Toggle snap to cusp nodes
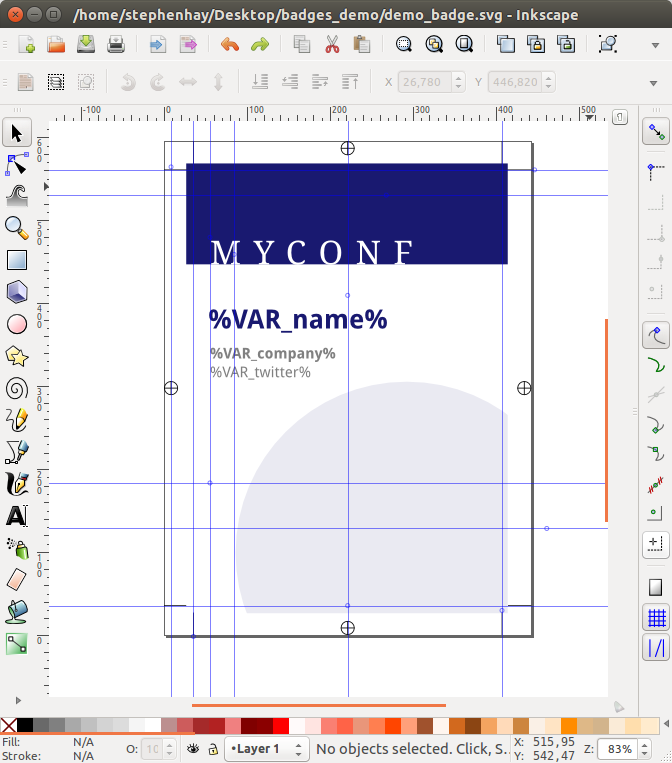672x763 pixels. tap(656, 424)
